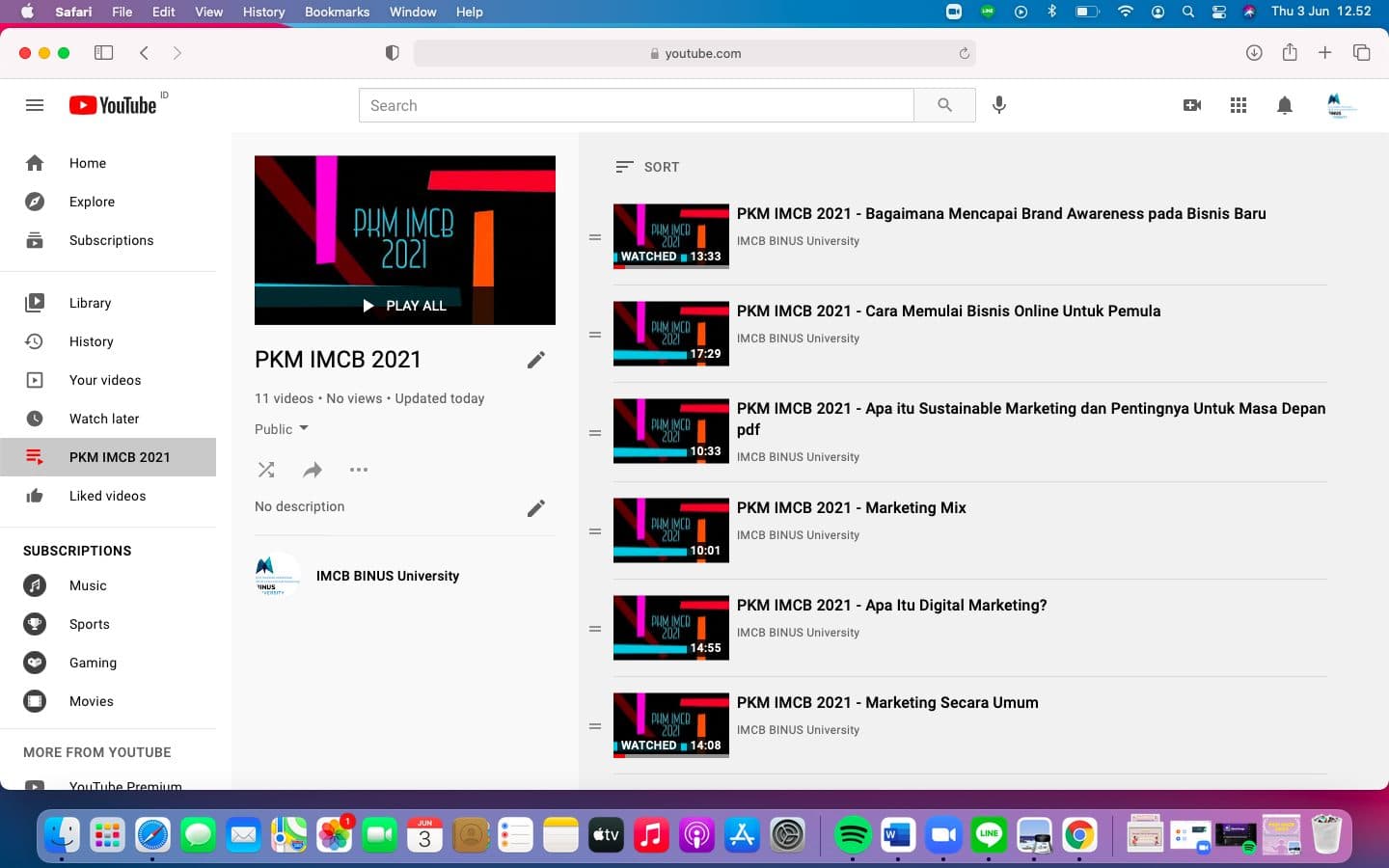The height and width of the screenshot is (868, 1389).
Task: Open the YouTube apps grid
Action: click(x=1239, y=105)
